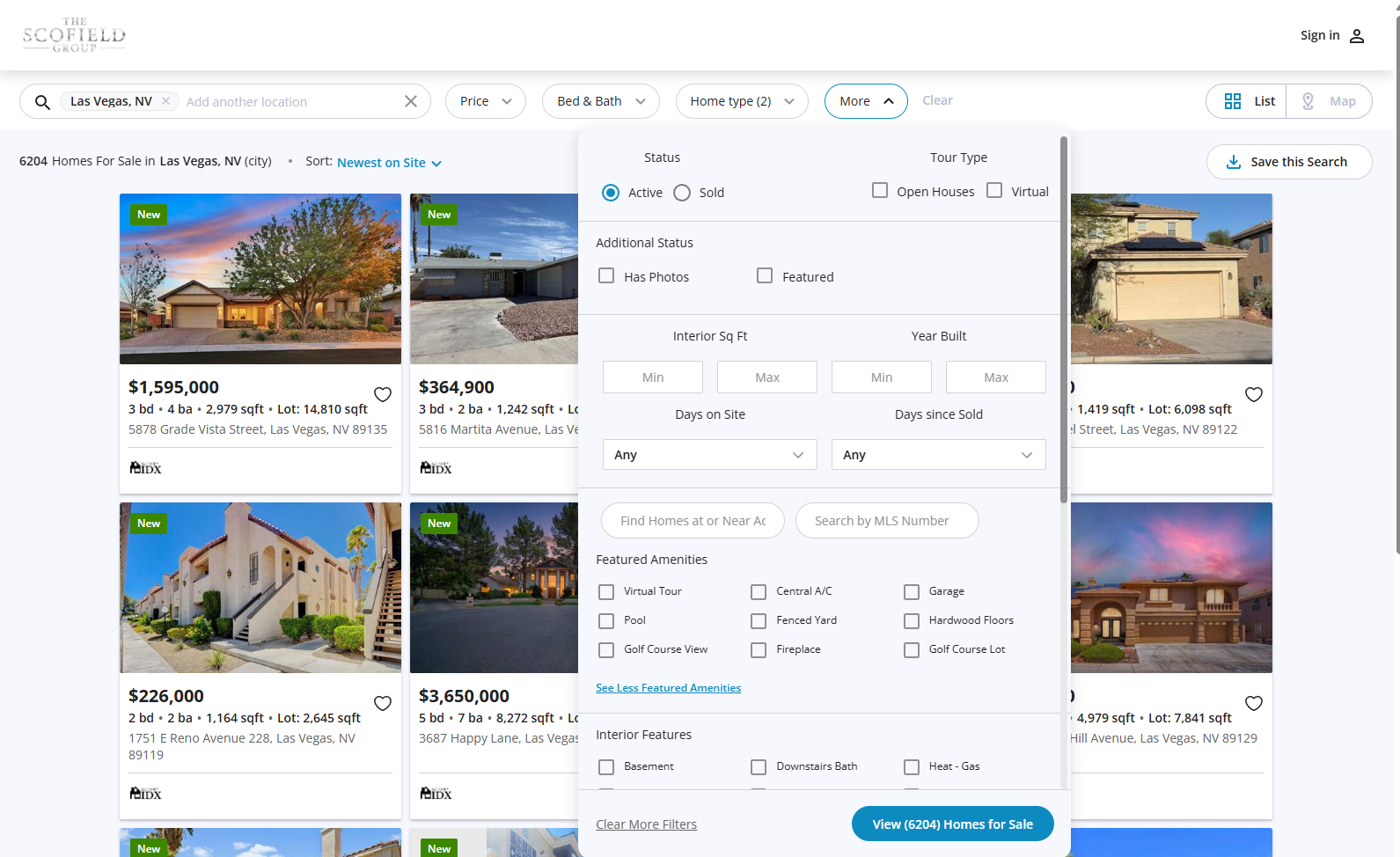
Task: Tick the Golf Course Lot checkbox
Action: 912,650
